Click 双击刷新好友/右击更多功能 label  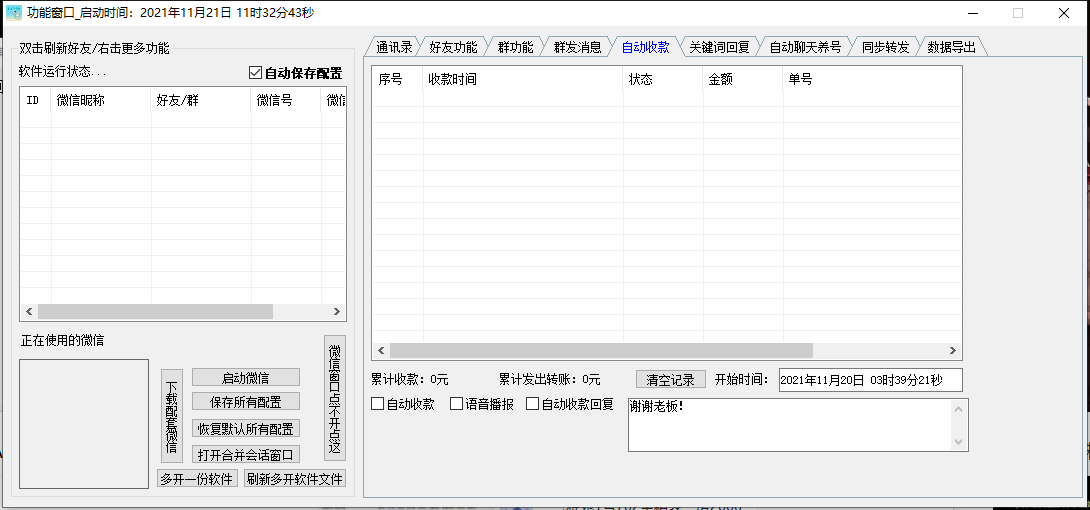click(95, 48)
